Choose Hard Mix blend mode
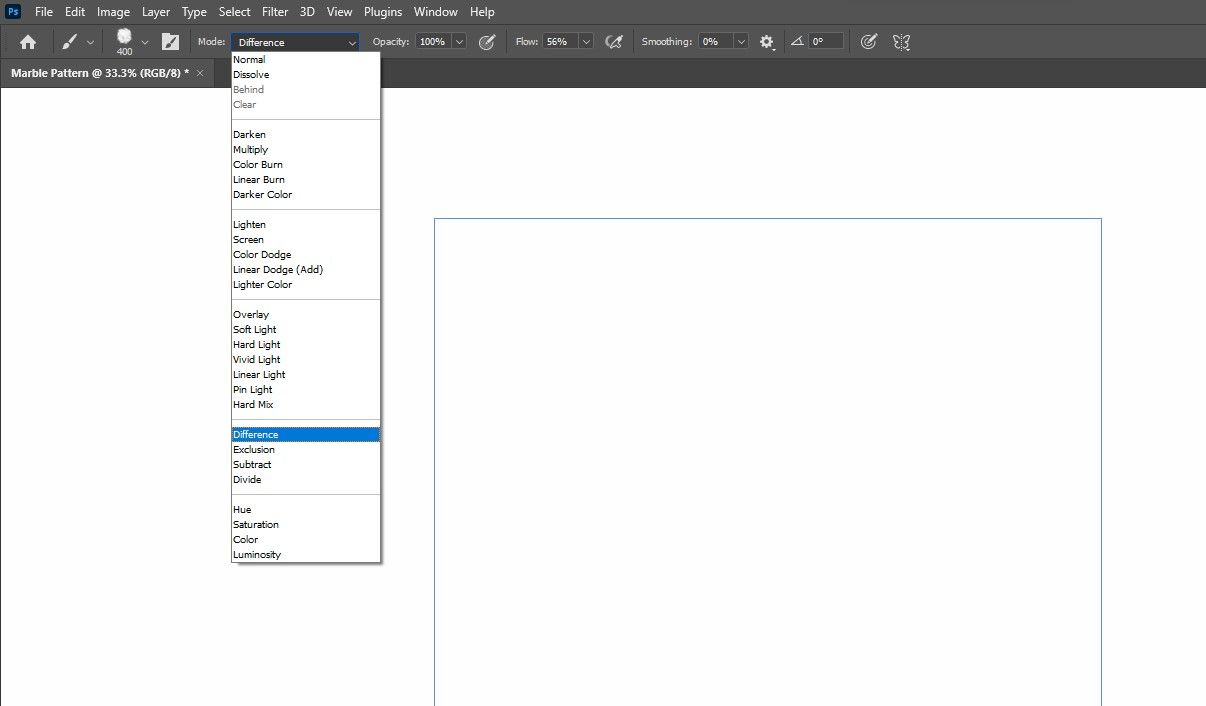This screenshot has height=706, width=1206. [306, 405]
